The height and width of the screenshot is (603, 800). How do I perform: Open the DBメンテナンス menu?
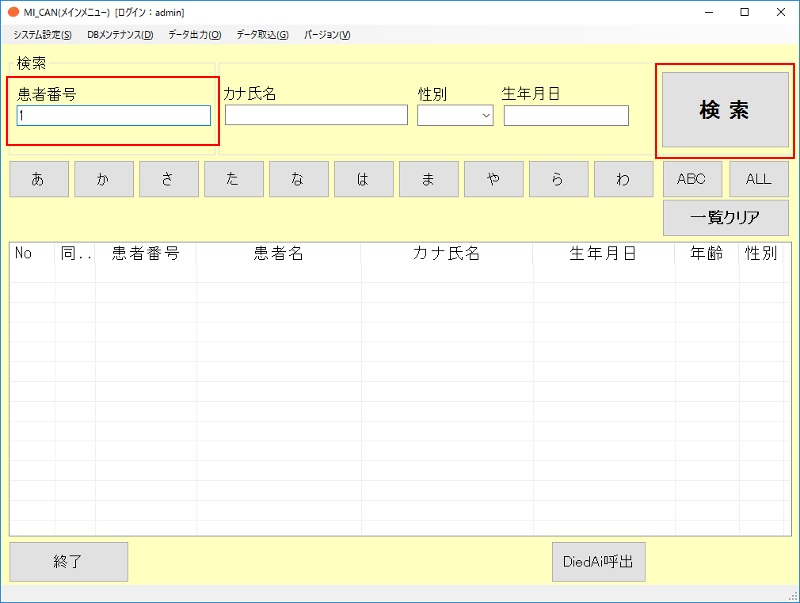coord(120,35)
